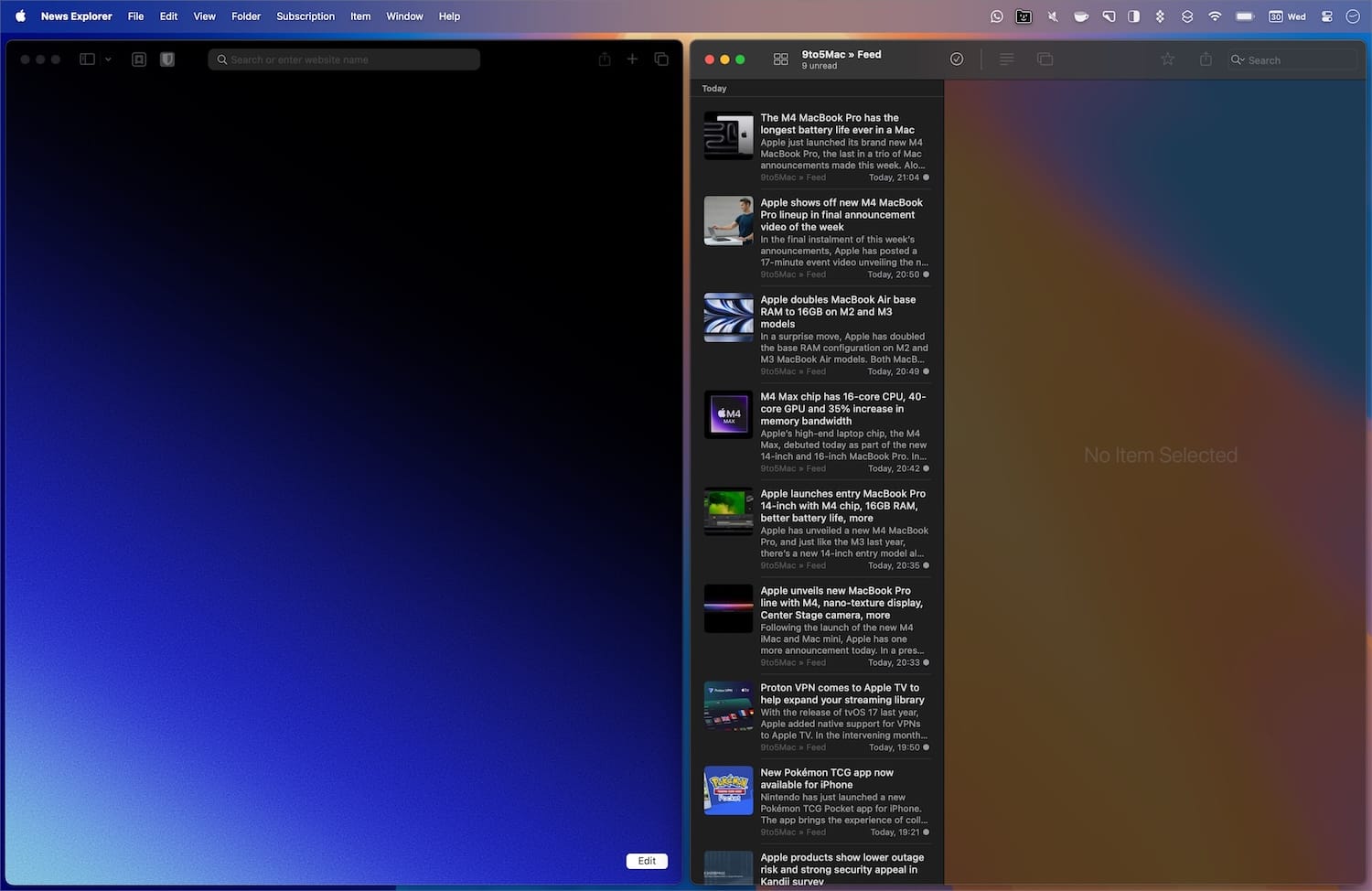Click the Today section header
Screen dimensions: 1372x891
(714, 89)
